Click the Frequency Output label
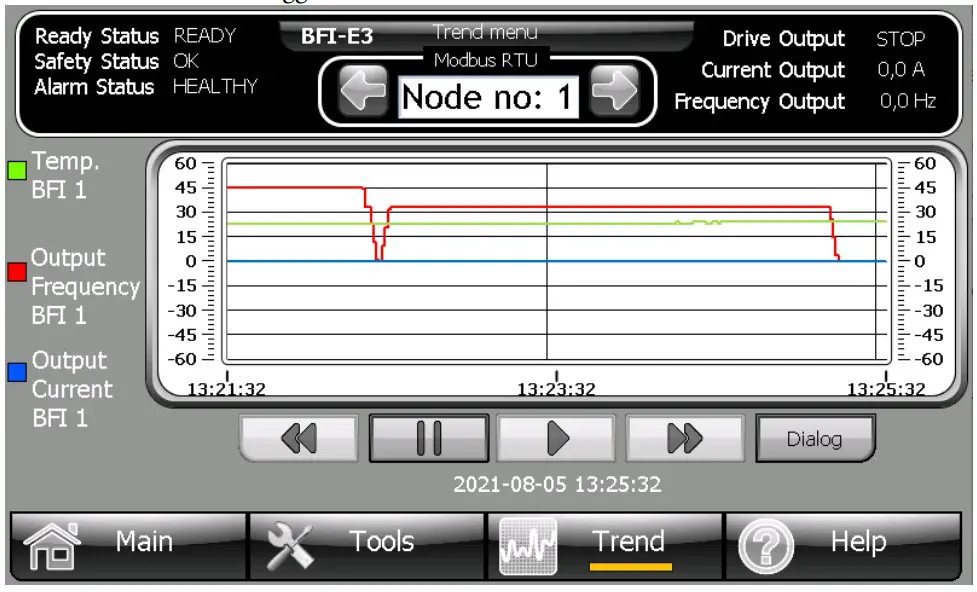The width and height of the screenshot is (977, 592). coord(760,102)
